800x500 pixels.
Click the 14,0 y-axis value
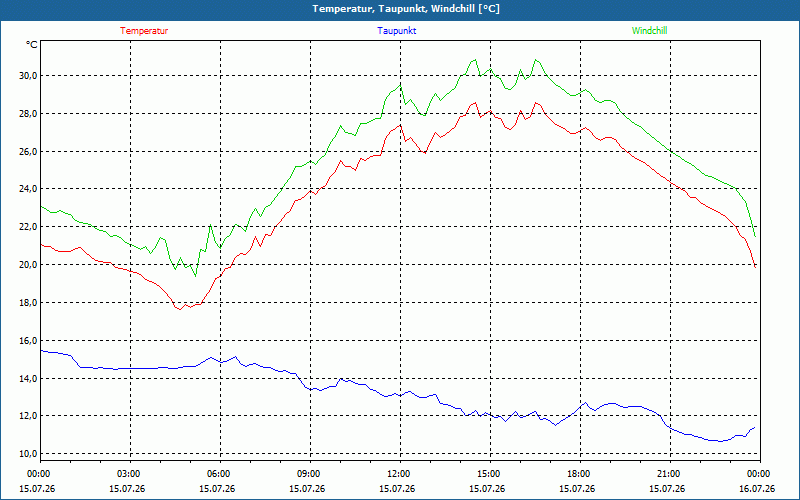click(x=29, y=378)
